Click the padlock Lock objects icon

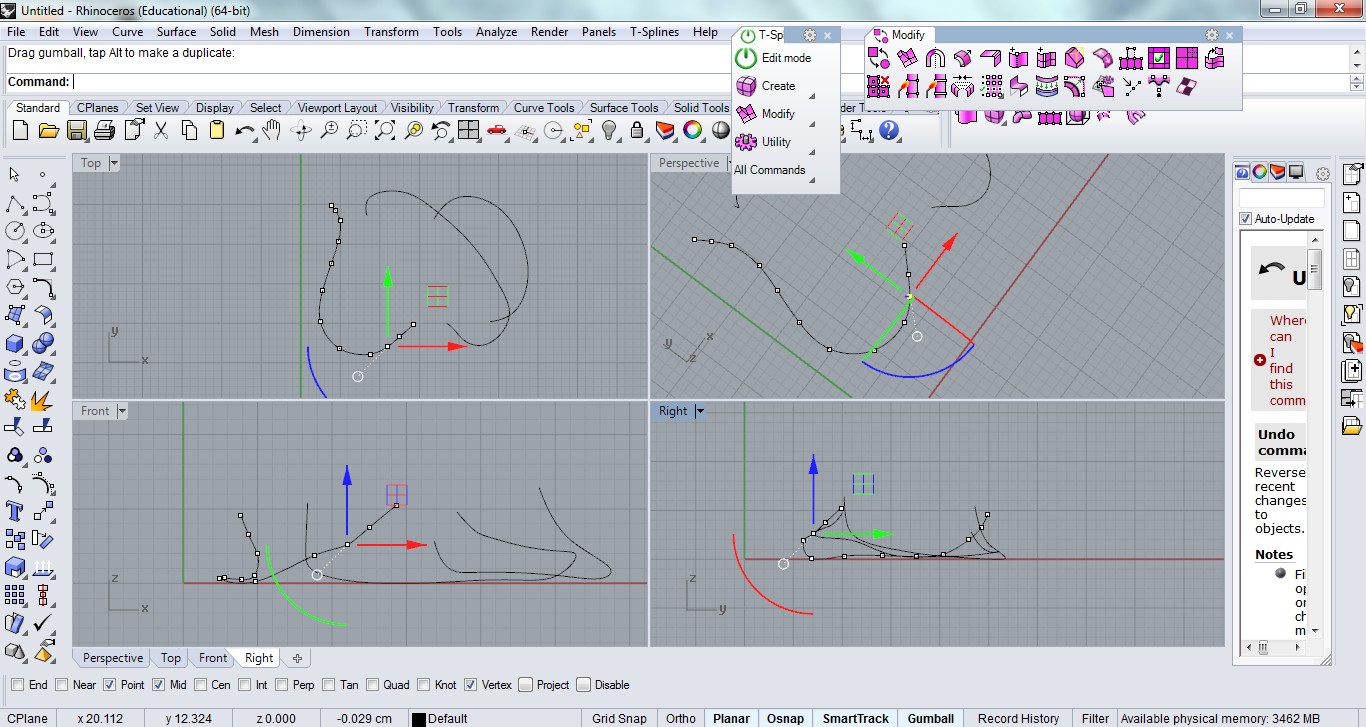click(x=637, y=130)
